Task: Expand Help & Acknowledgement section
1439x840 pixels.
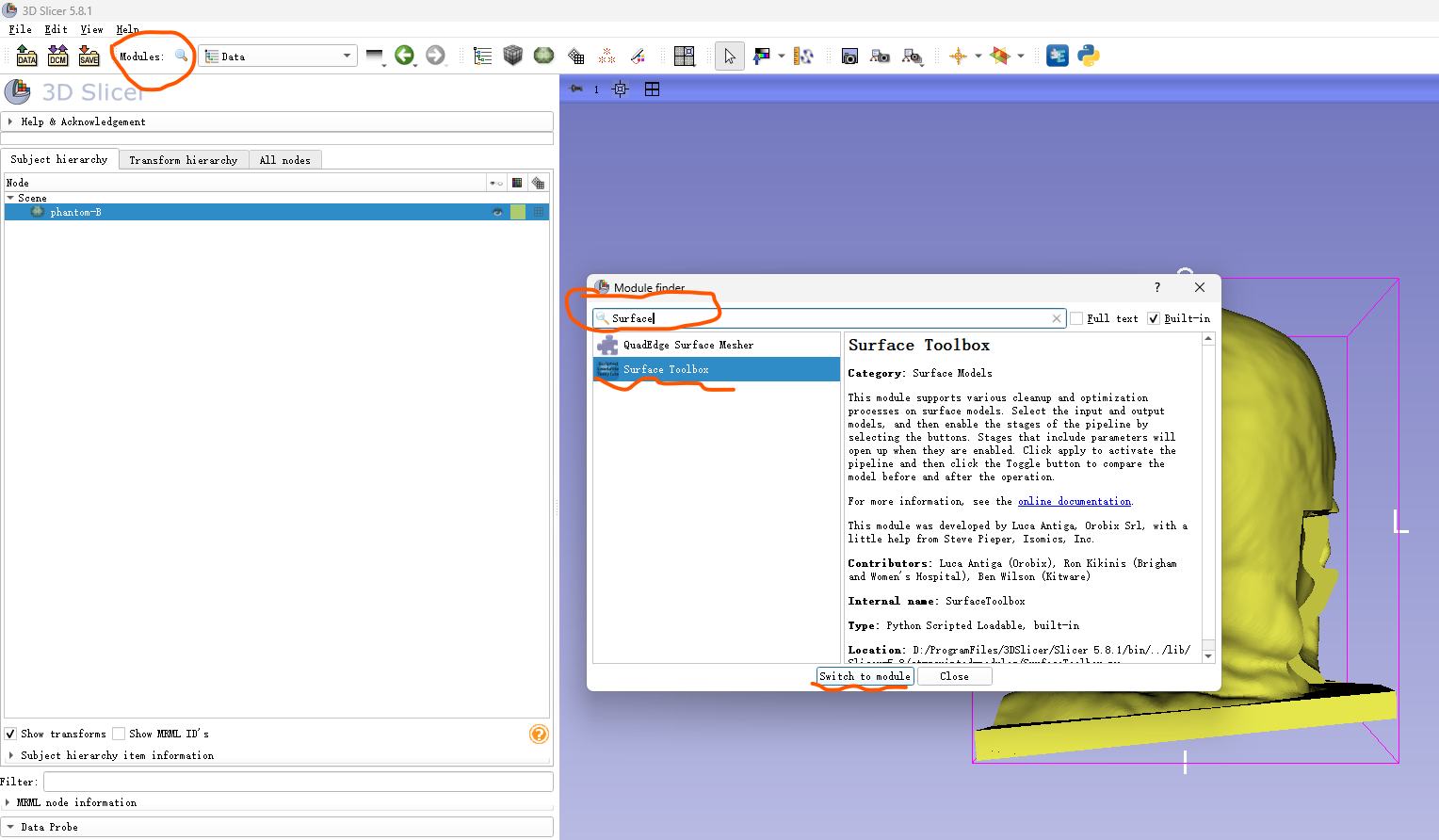Action: click(277, 121)
